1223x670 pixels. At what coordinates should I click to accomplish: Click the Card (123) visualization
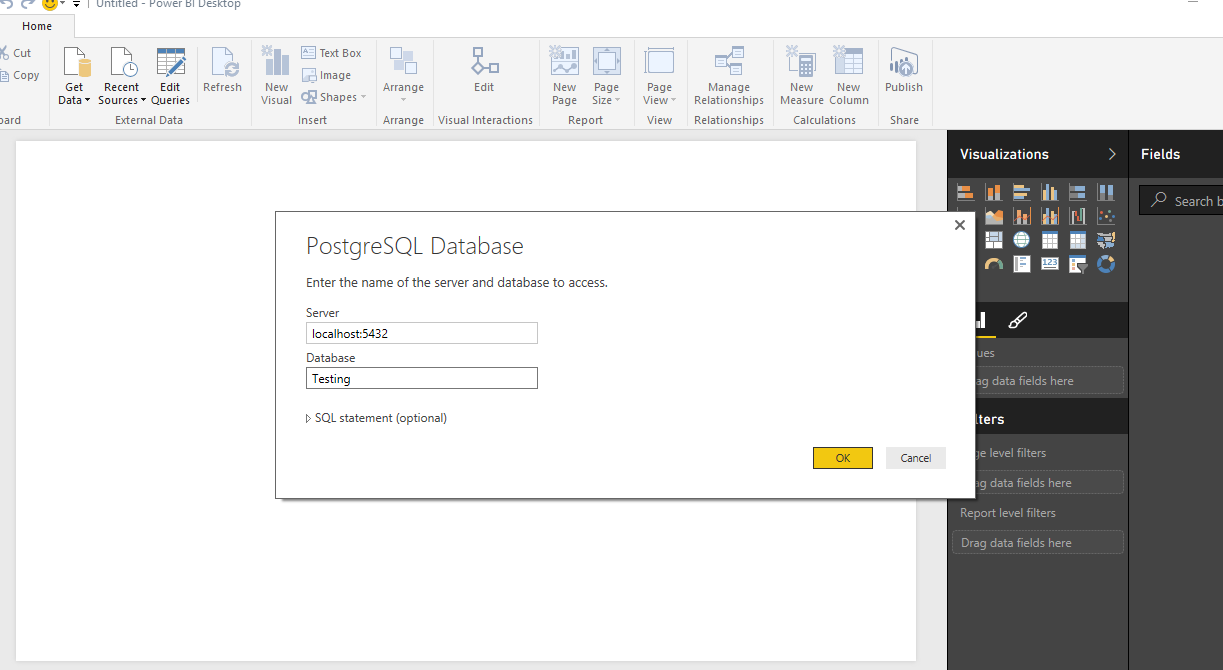coord(1049,264)
